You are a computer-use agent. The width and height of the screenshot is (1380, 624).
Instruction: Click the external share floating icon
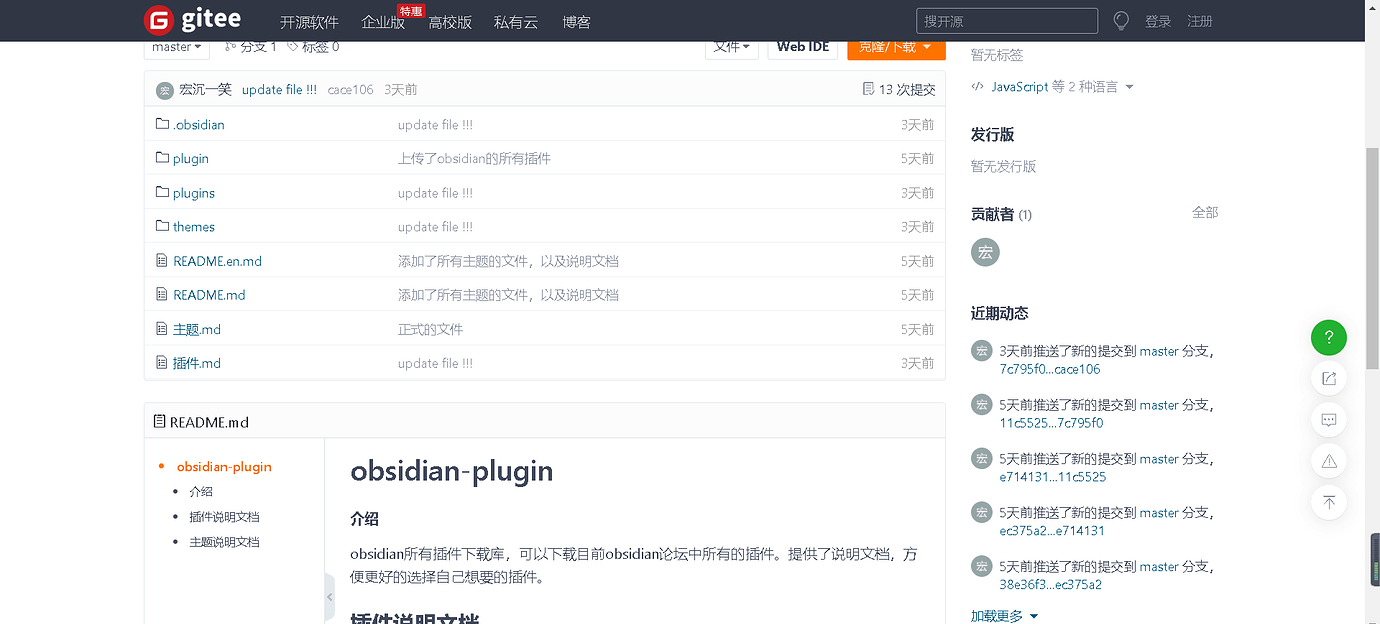[x=1329, y=378]
